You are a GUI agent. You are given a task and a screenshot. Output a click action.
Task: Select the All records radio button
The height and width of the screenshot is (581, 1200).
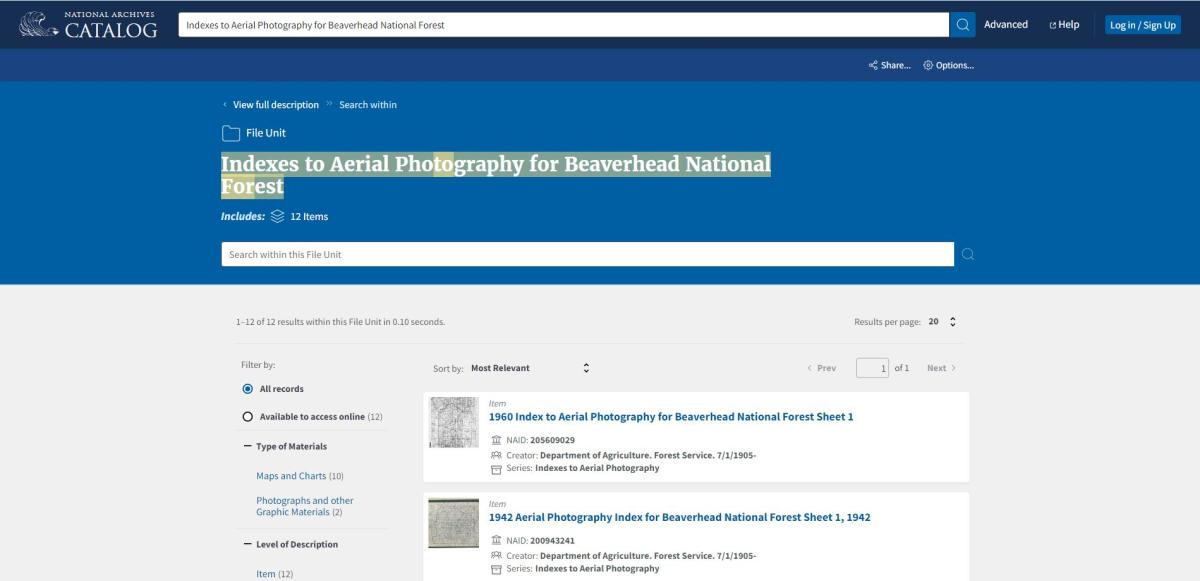[248, 389]
